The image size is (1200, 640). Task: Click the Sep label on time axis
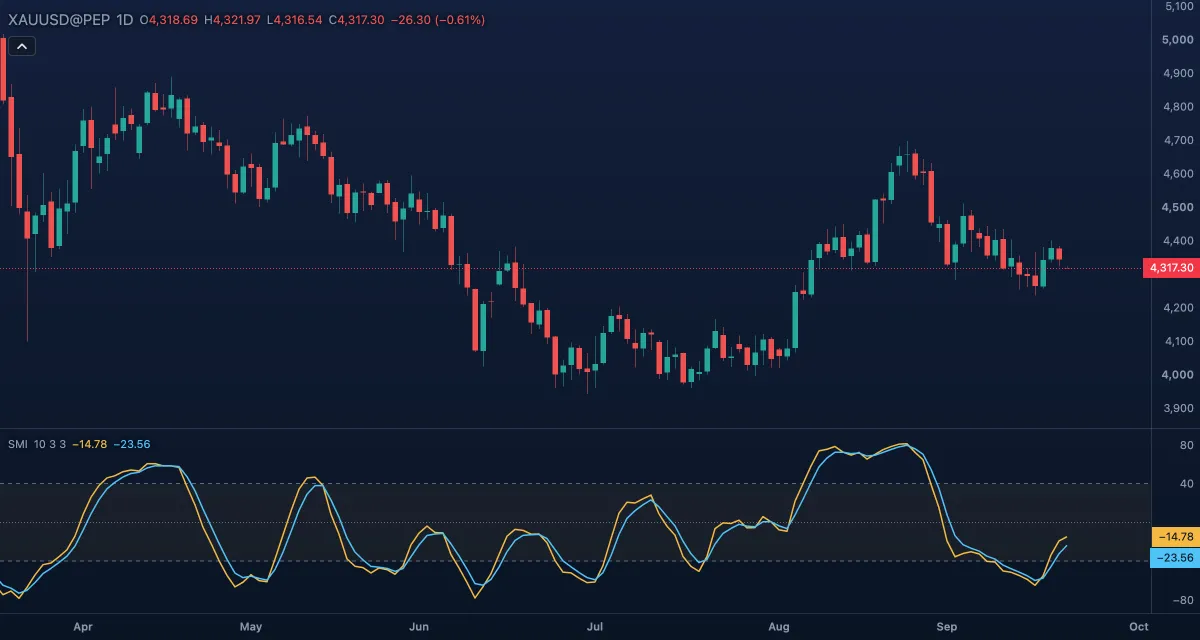click(947, 627)
